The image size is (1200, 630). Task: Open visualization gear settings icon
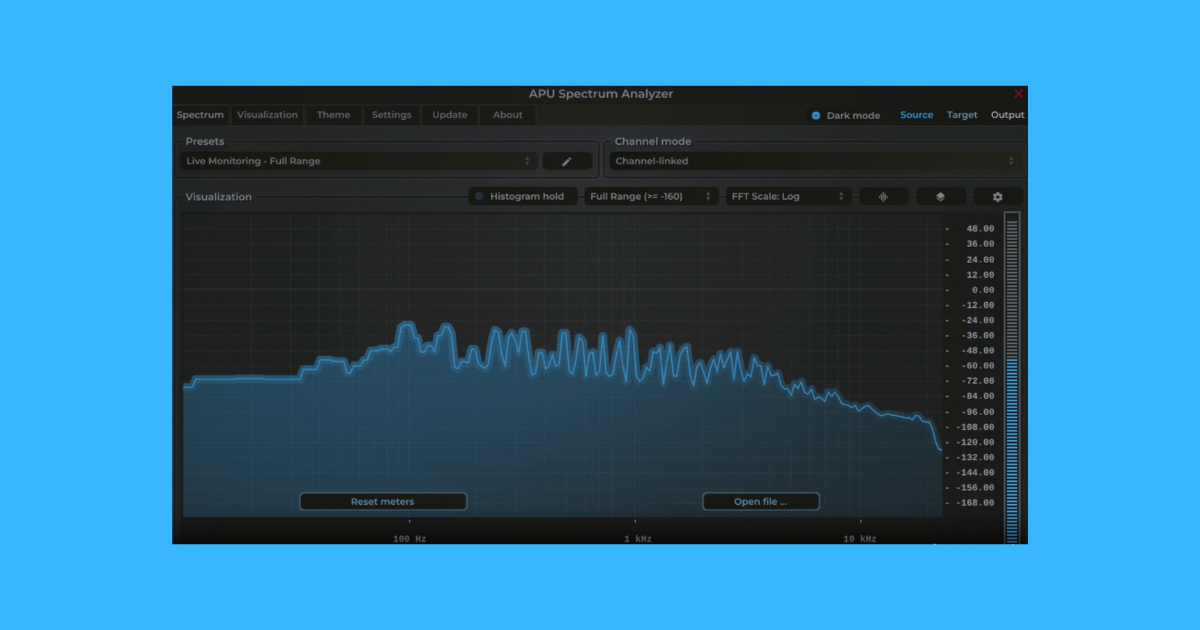998,197
